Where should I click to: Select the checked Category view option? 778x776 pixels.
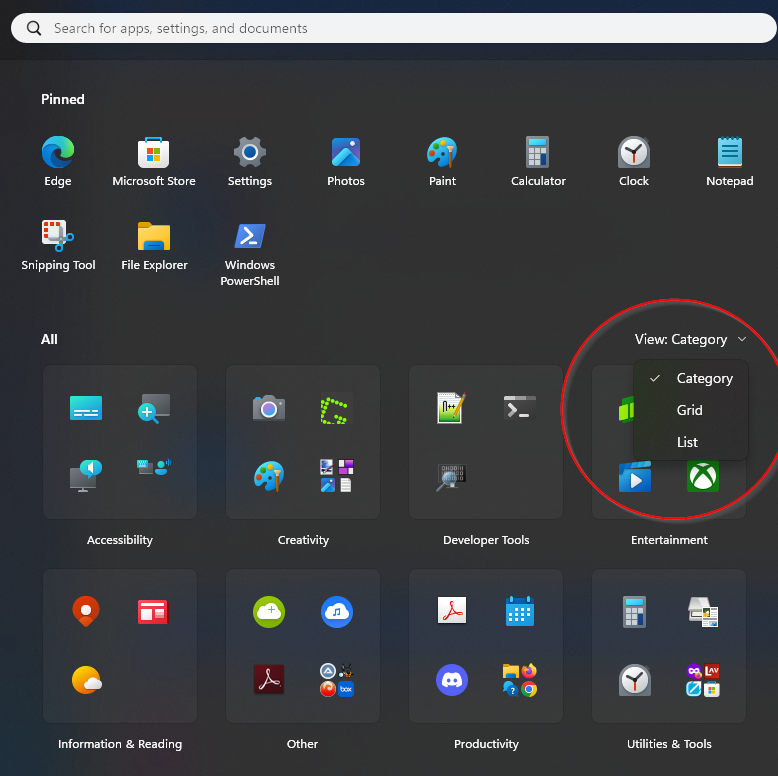691,378
